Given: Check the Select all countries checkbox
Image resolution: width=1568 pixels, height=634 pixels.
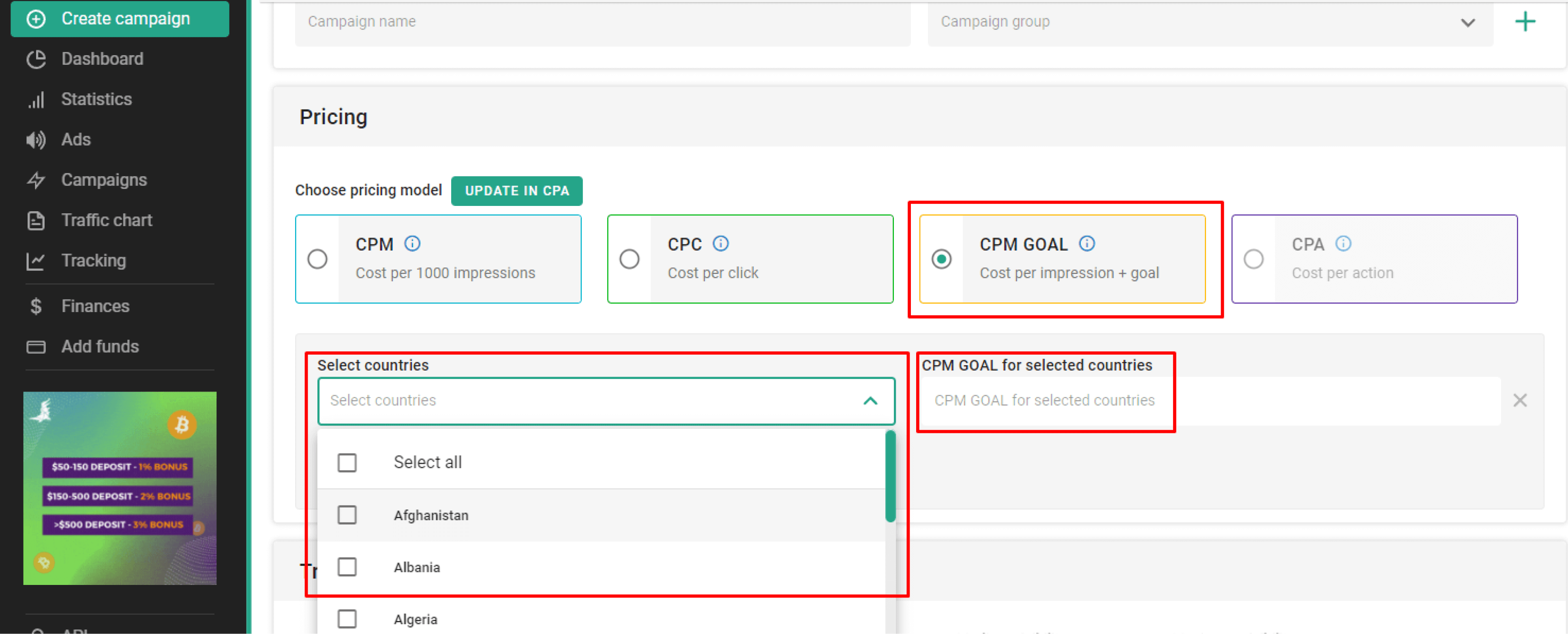Looking at the screenshot, I should coord(347,463).
